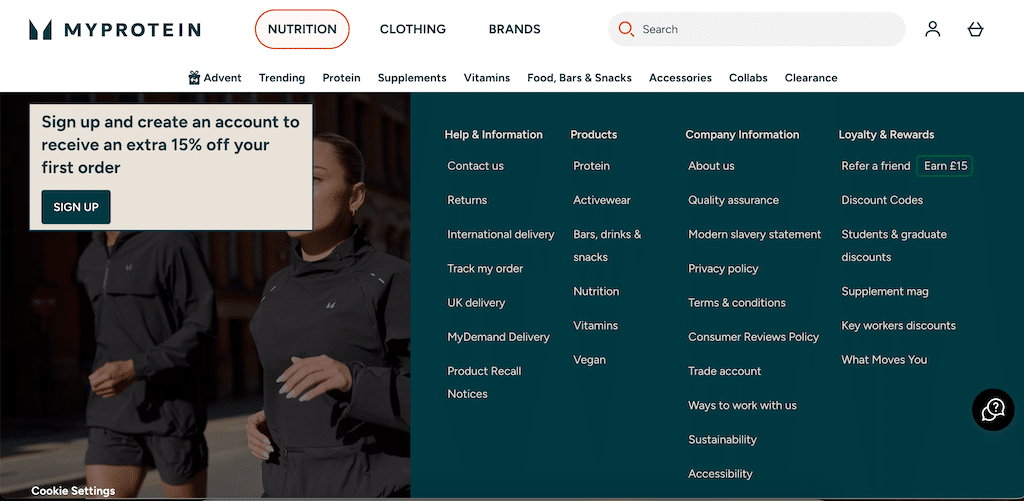Open the live chat help bubble

pyautogui.click(x=993, y=410)
